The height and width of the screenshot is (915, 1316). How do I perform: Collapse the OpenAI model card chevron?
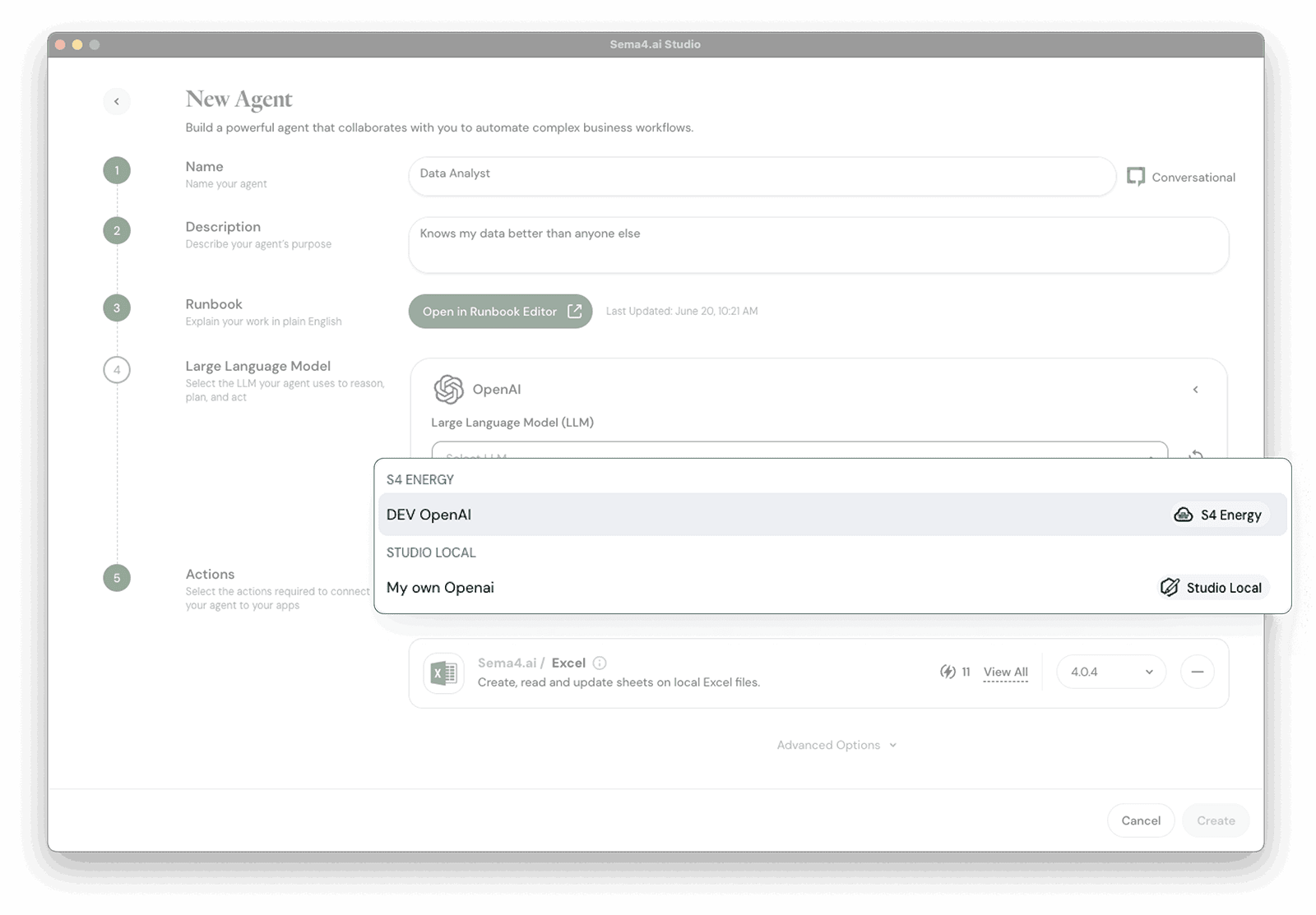[1195, 390]
